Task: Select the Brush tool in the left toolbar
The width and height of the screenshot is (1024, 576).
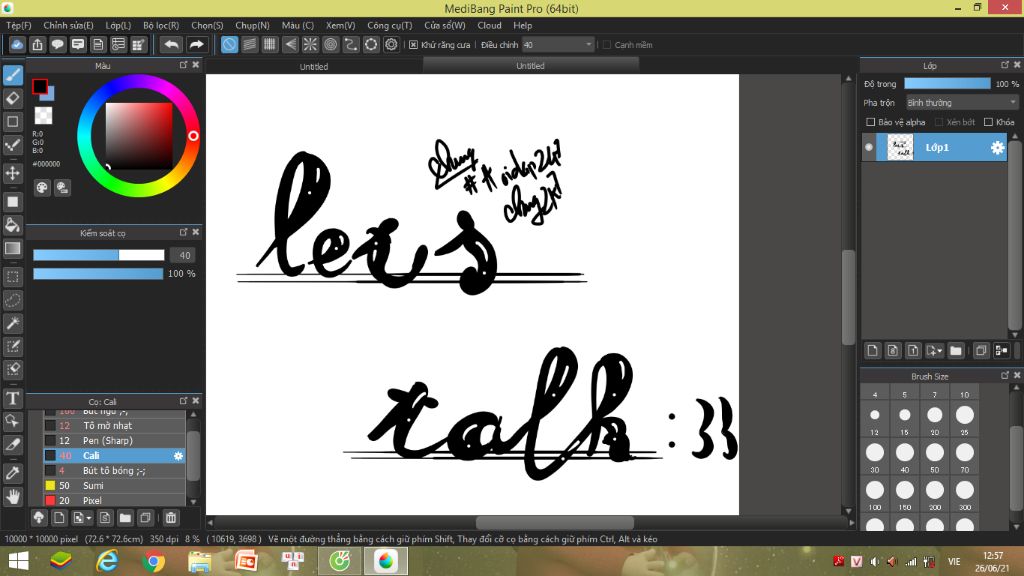Action: click(x=12, y=75)
